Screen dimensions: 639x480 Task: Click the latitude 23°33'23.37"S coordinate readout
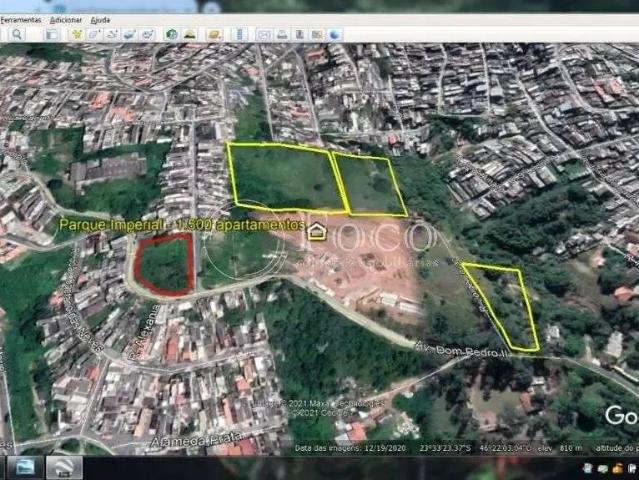(x=445, y=448)
